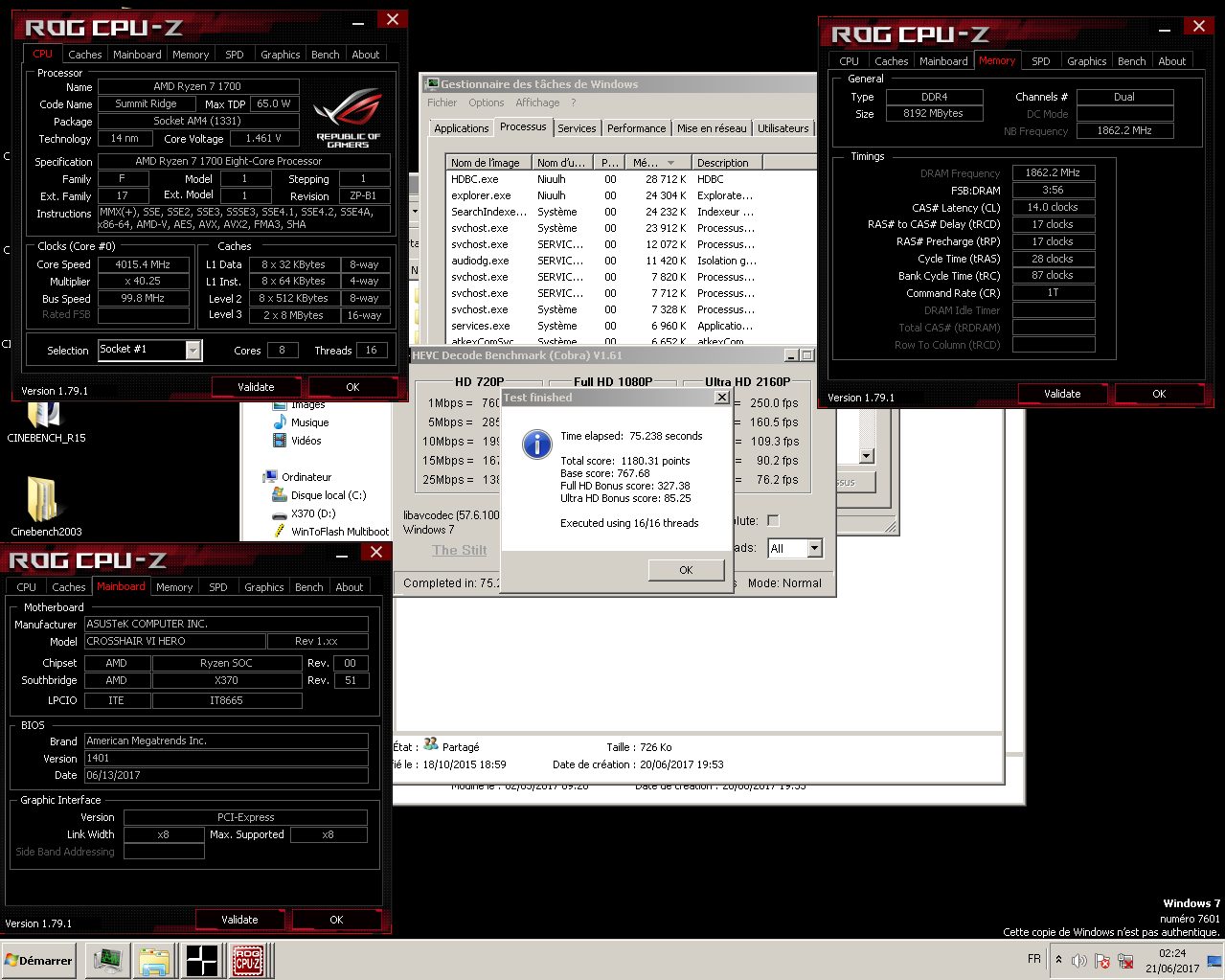
Task: Open Utilisateurs tab in Task Manager
Action: point(783,128)
